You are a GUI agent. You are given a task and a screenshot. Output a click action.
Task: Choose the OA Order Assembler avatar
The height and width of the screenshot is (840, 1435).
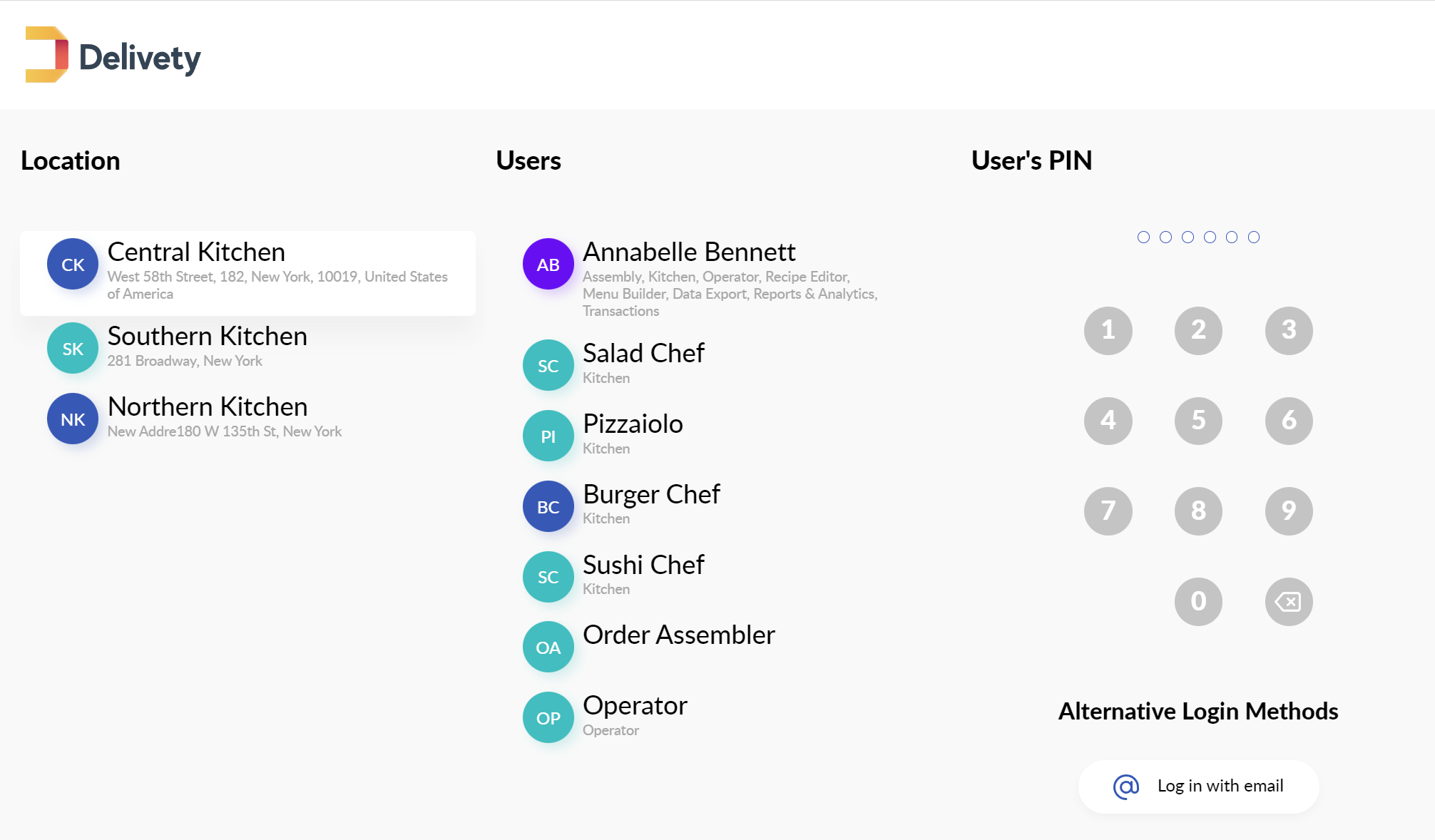pos(548,647)
